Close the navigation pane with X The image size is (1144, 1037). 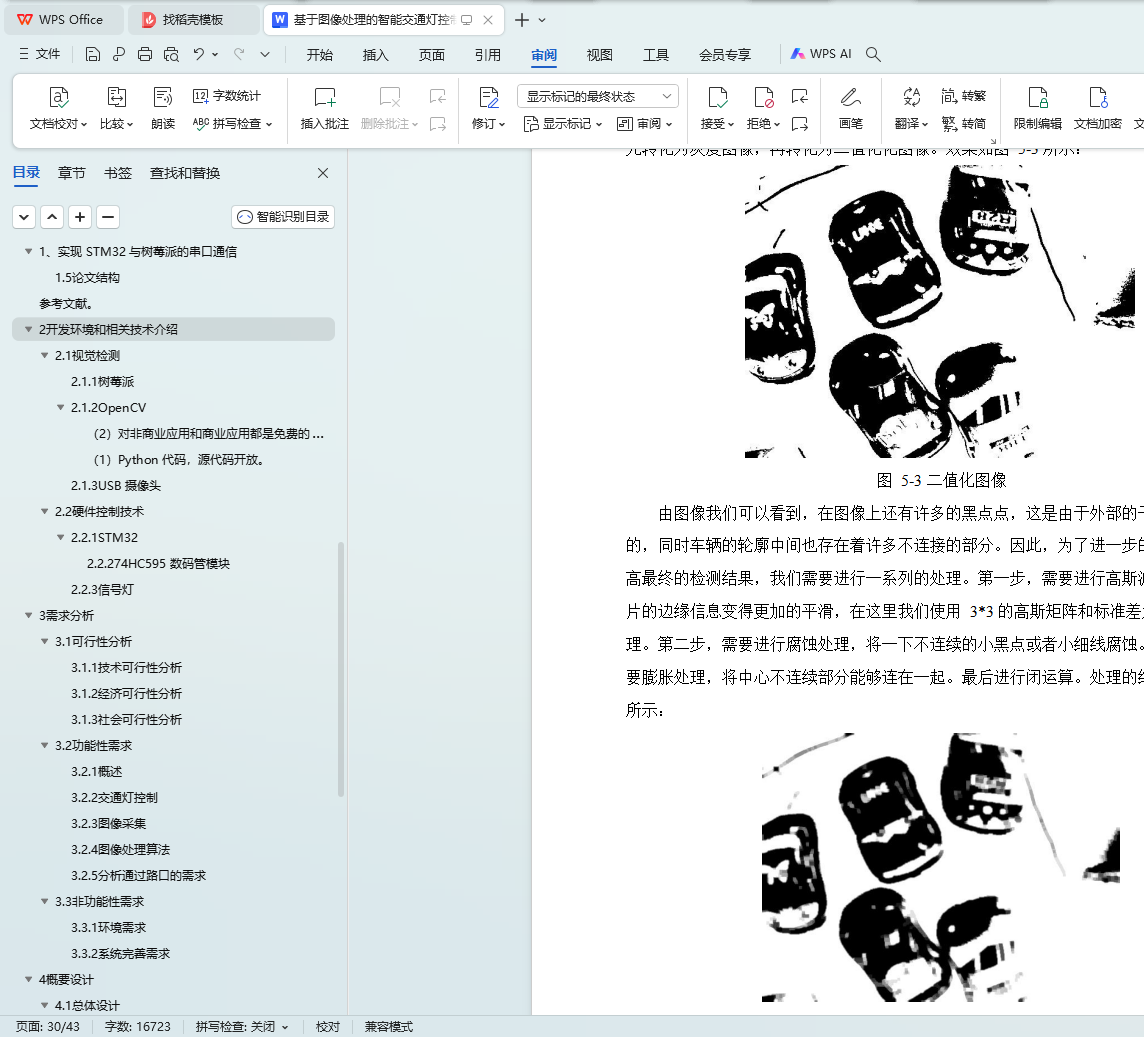pyautogui.click(x=323, y=173)
